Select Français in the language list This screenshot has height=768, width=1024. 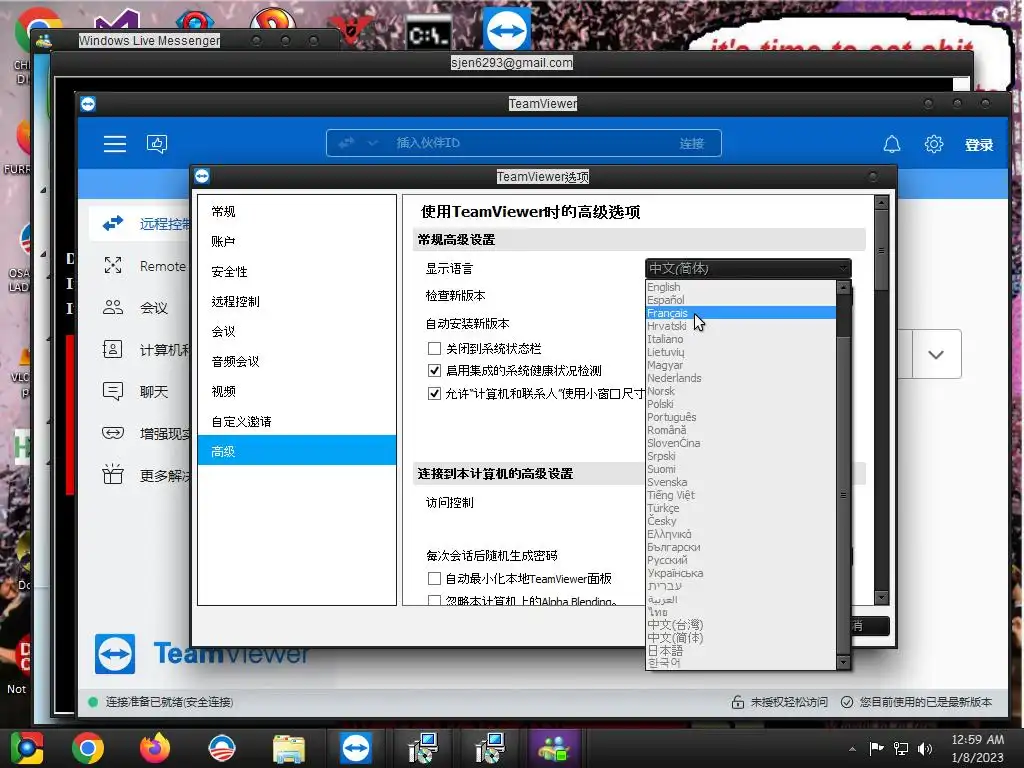(741, 313)
